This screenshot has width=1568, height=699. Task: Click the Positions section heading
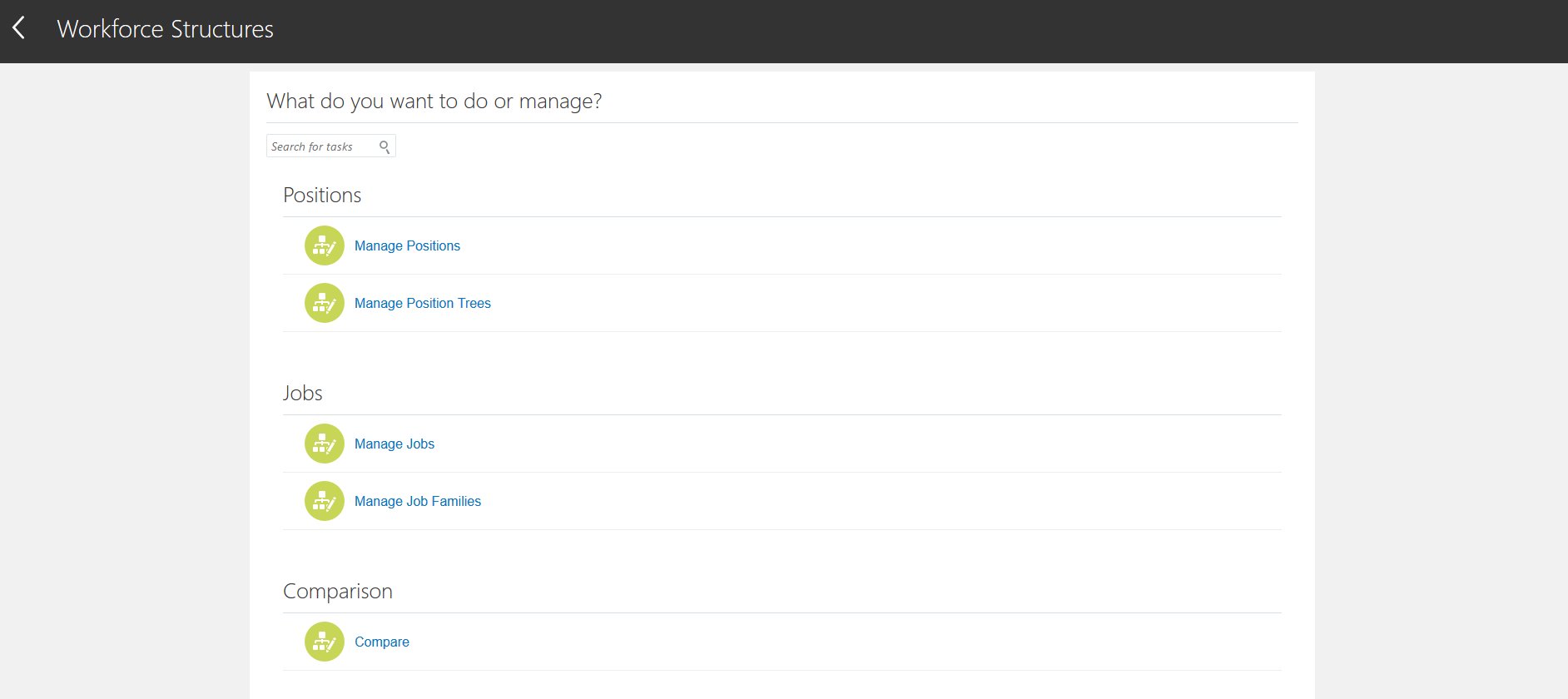pos(322,195)
